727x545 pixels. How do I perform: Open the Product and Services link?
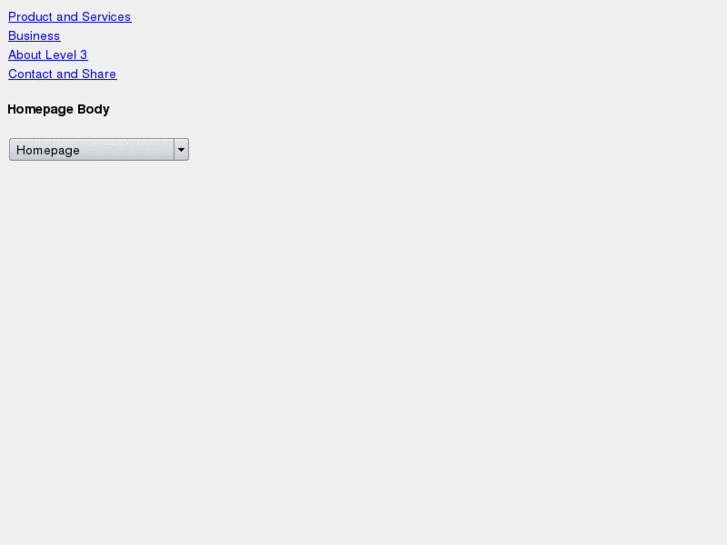(70, 17)
